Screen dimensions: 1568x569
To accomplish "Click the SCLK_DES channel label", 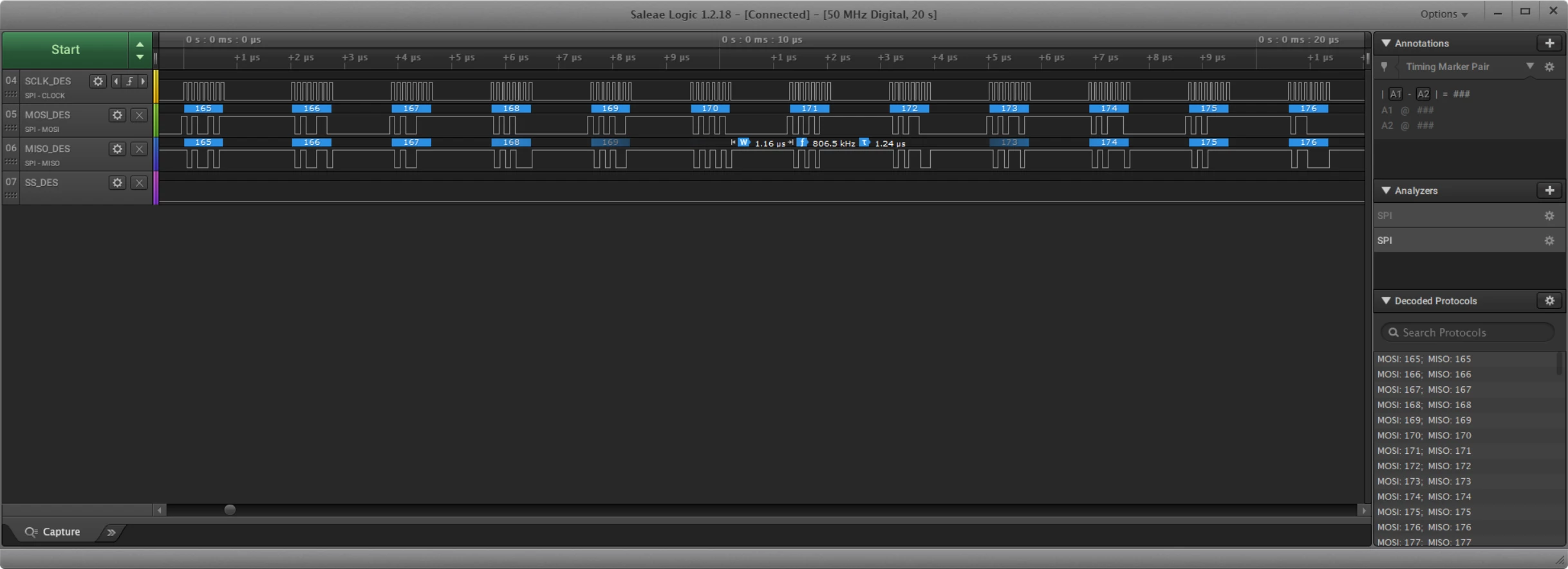I will coord(48,81).
